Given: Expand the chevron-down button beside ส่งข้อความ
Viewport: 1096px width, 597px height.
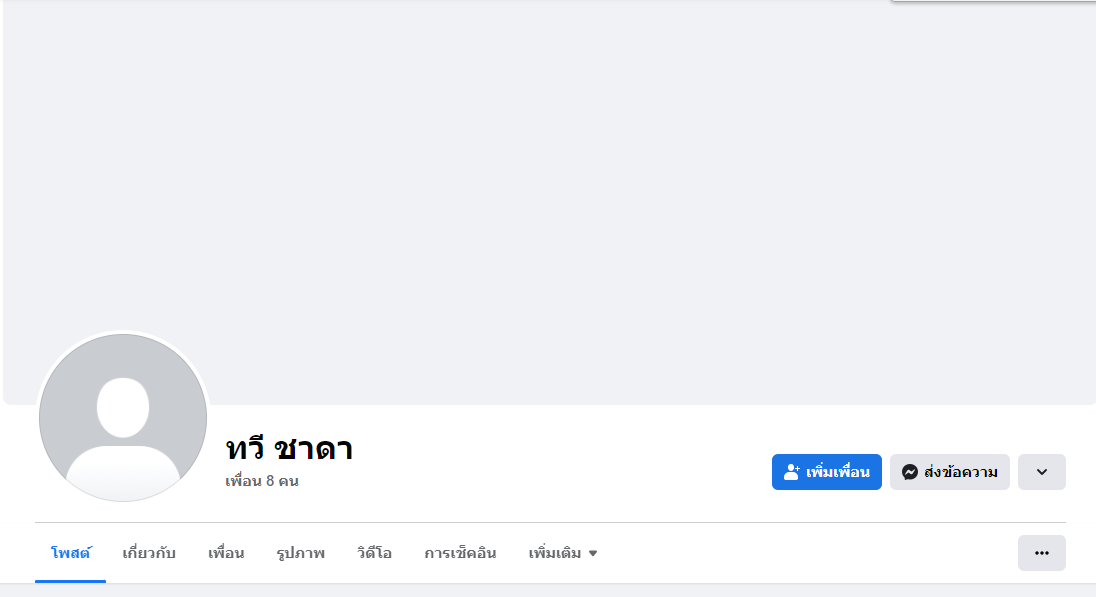Looking at the screenshot, I should tap(1041, 472).
